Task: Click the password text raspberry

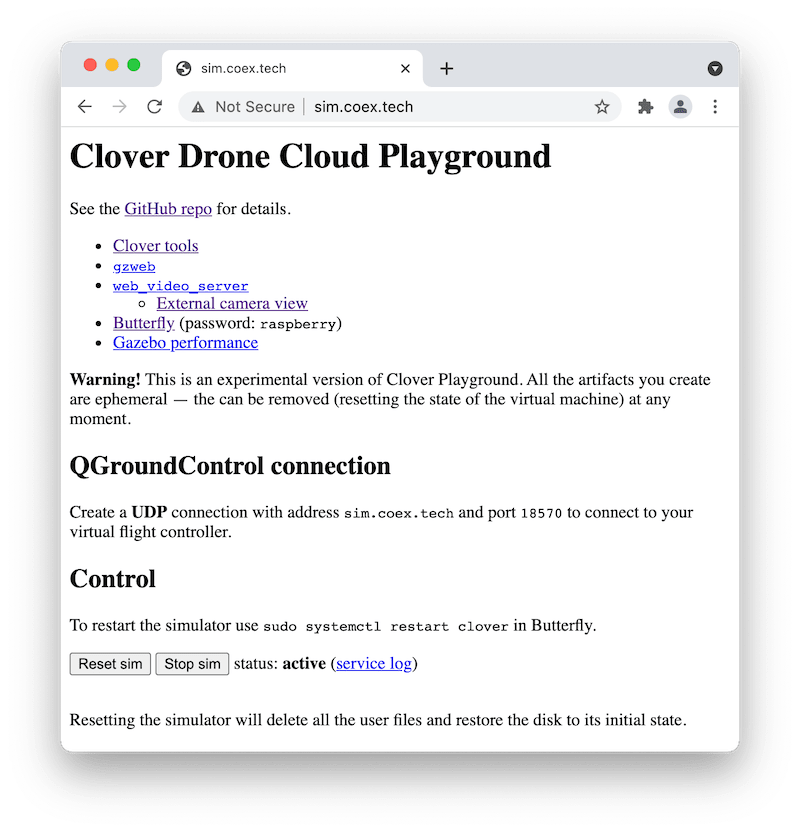Action: [298, 324]
